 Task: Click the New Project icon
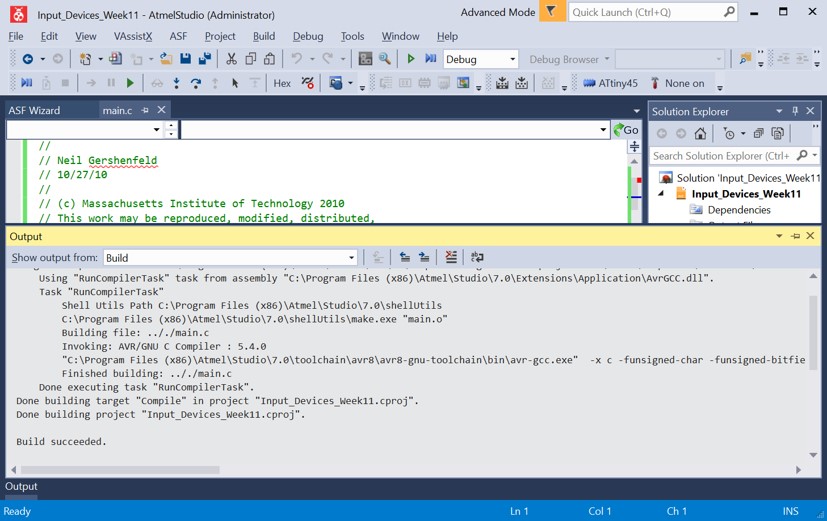pyautogui.click(x=85, y=59)
